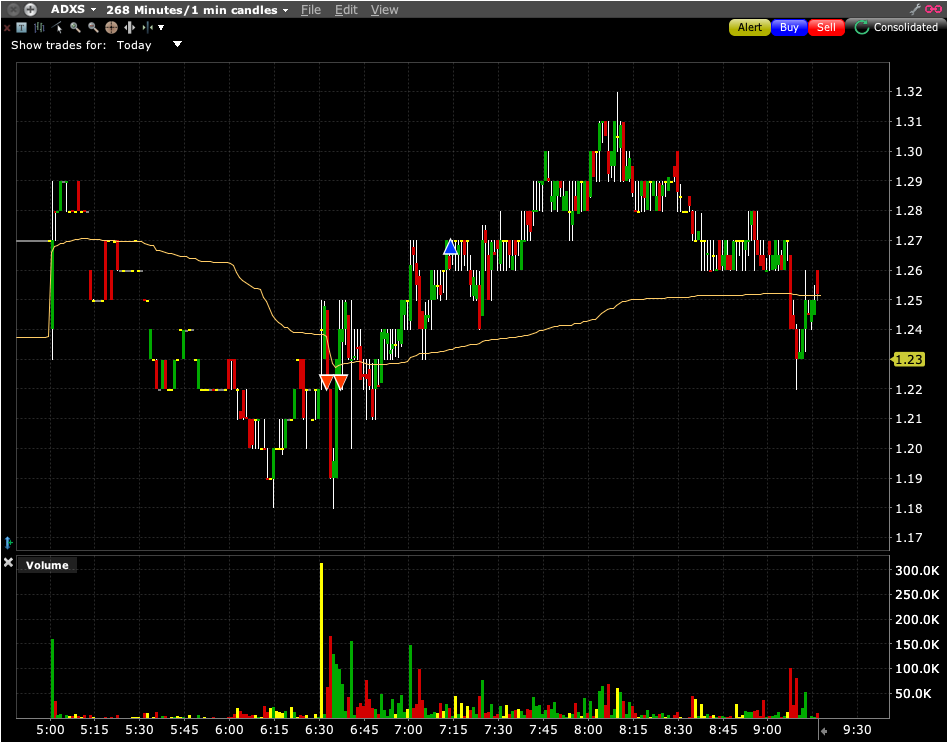Click the vertical line compress arrows icon
947x742 pixels.
point(147,27)
